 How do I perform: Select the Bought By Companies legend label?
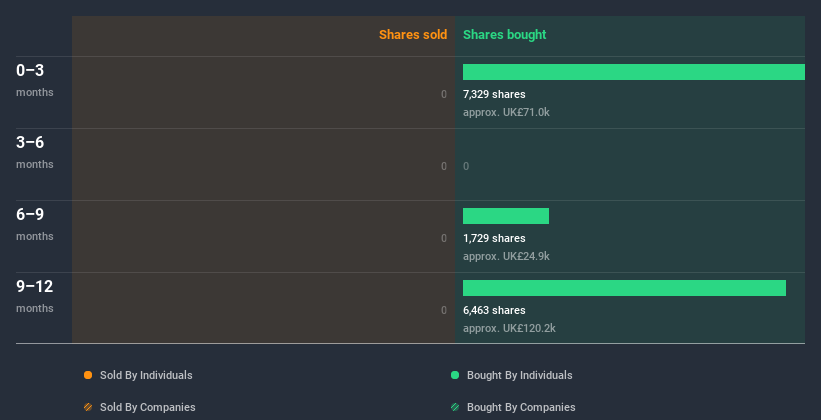(521, 407)
